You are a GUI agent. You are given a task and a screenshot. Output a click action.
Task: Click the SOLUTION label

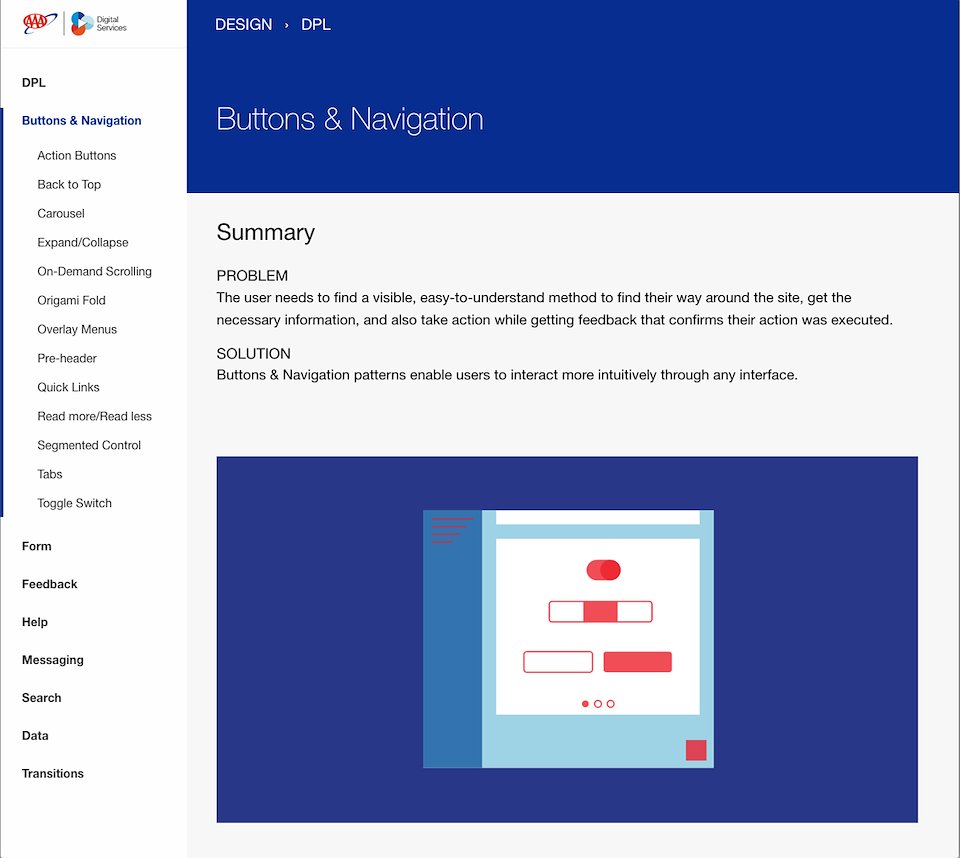click(253, 353)
